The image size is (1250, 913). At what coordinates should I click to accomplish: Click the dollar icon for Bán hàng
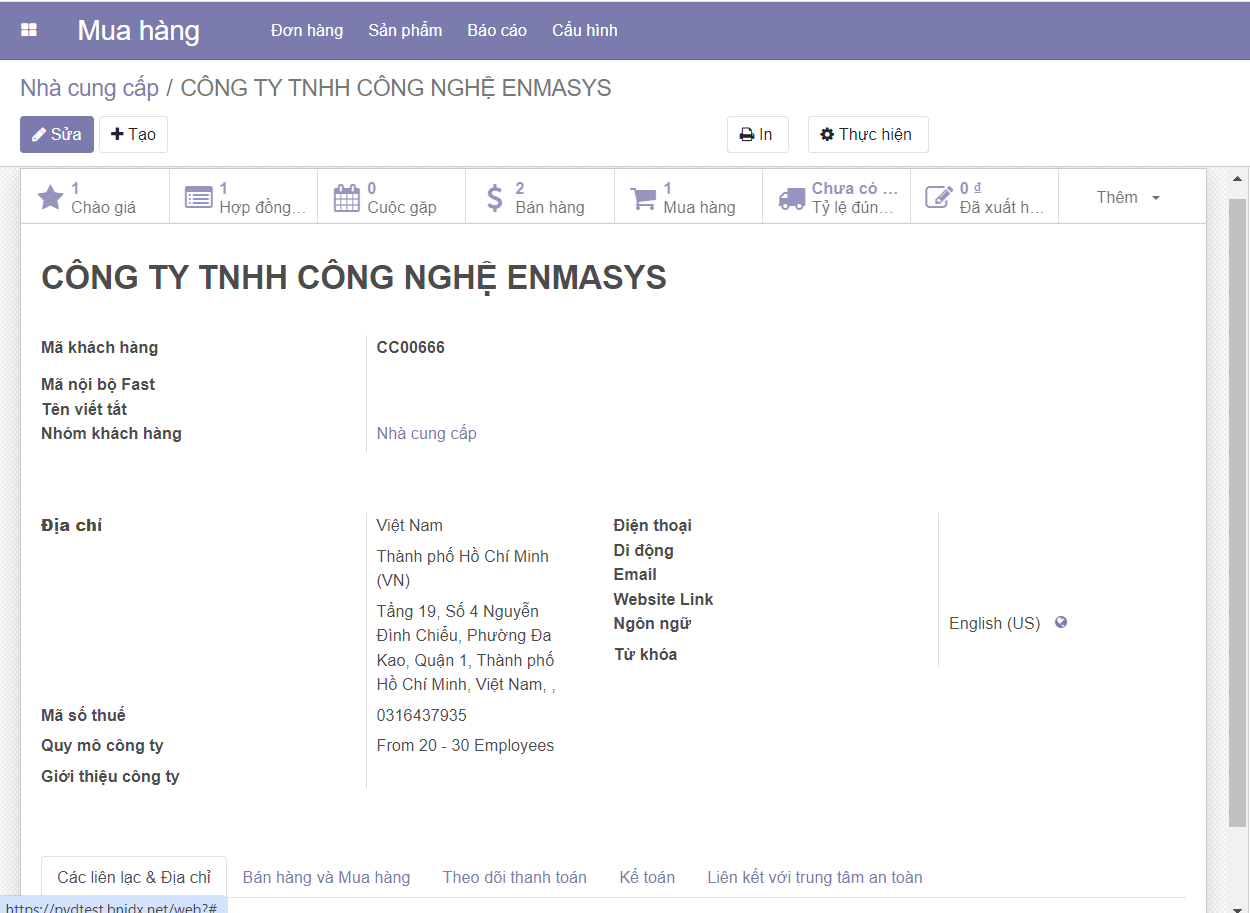point(494,197)
